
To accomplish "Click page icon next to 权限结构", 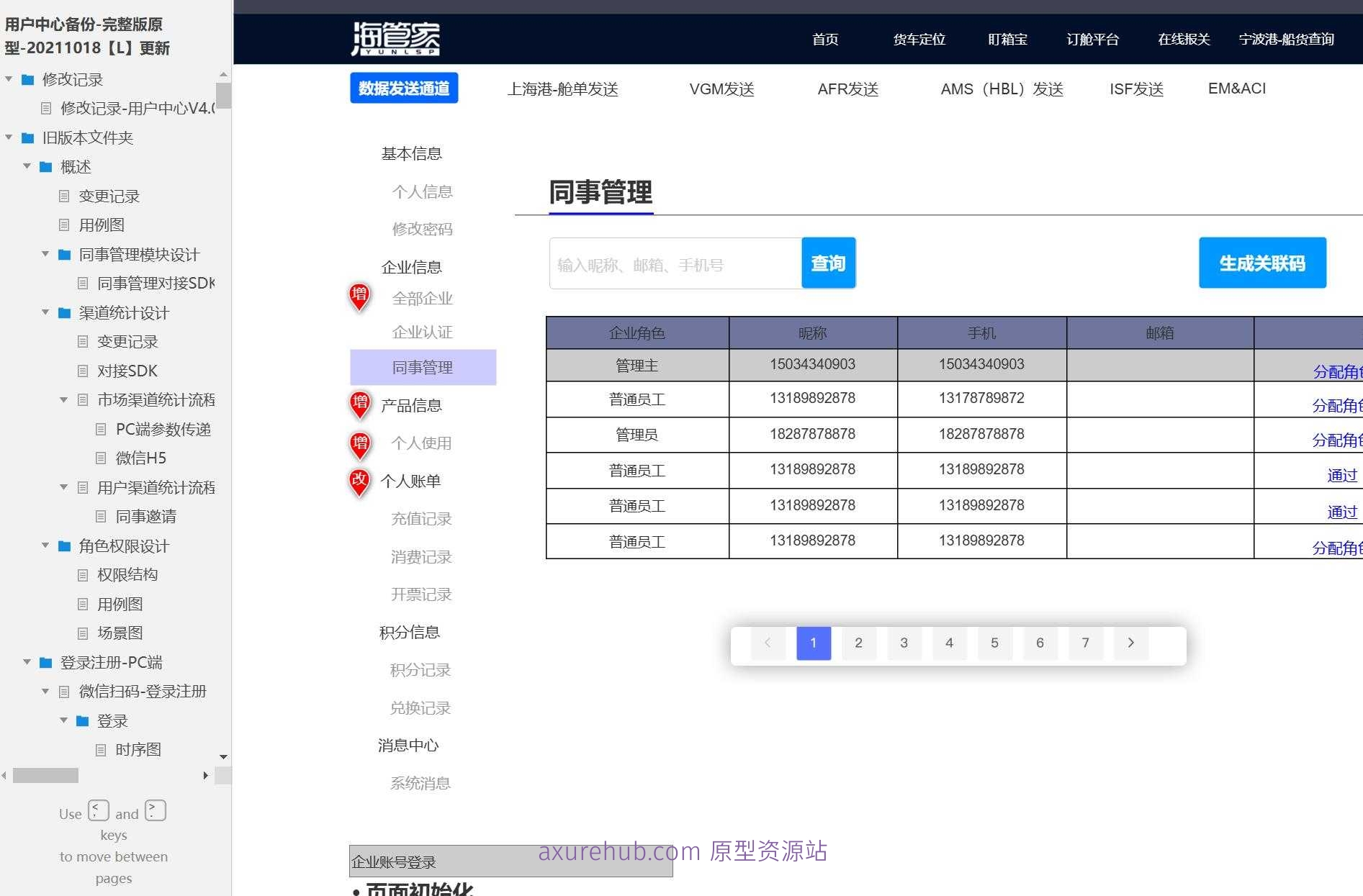I will (83, 574).
